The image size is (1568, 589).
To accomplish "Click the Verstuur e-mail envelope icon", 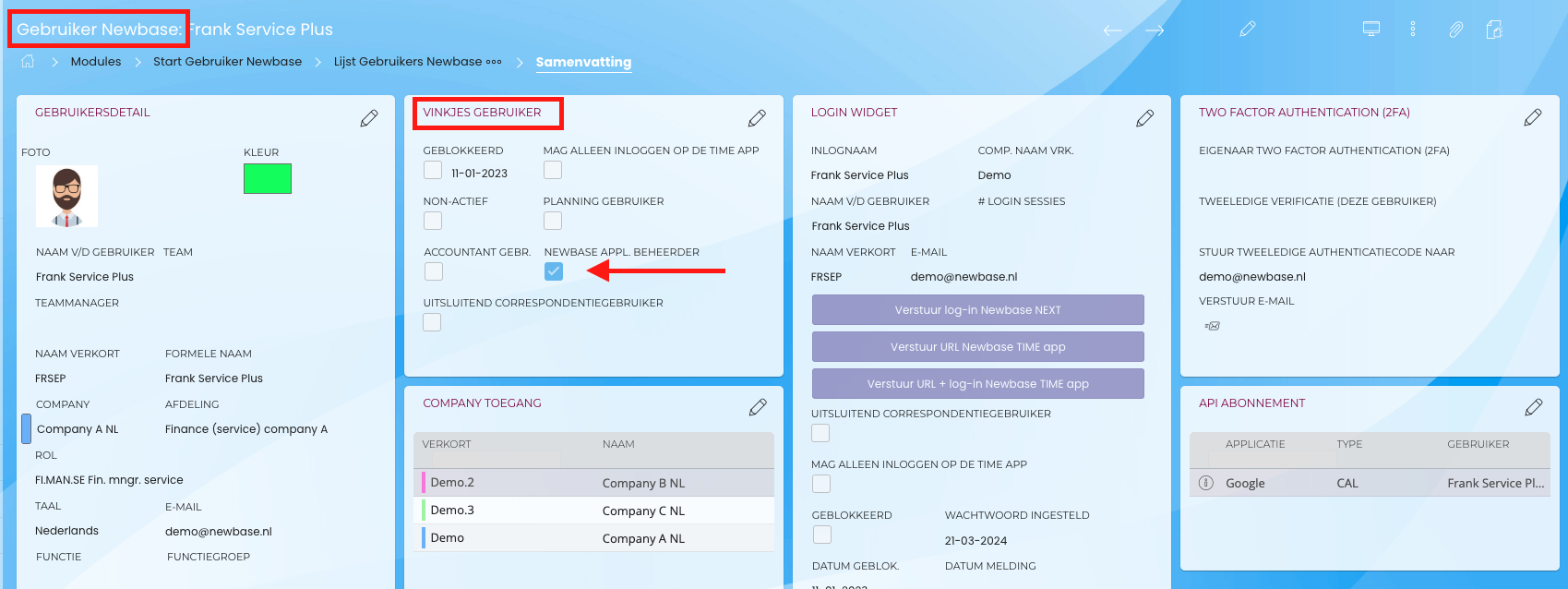I will click(1212, 326).
